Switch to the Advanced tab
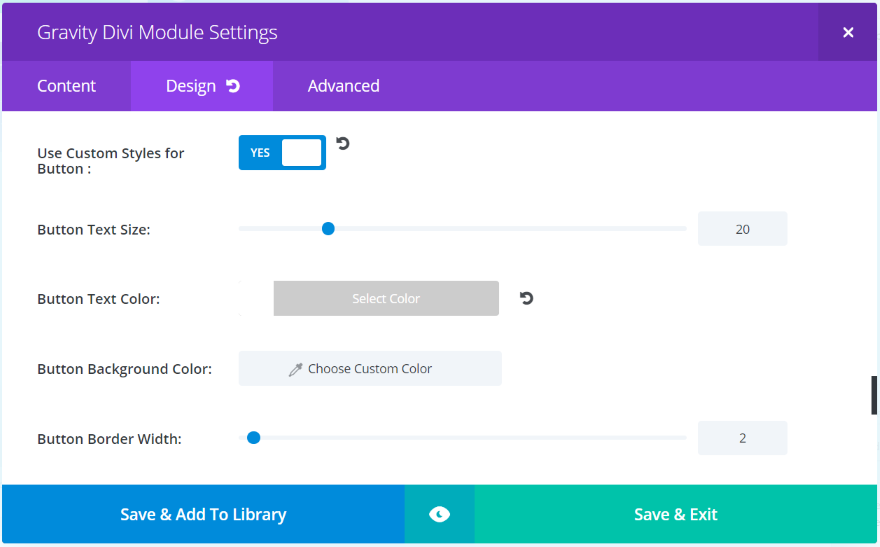Screen dimensions: 880x547 point(343,86)
